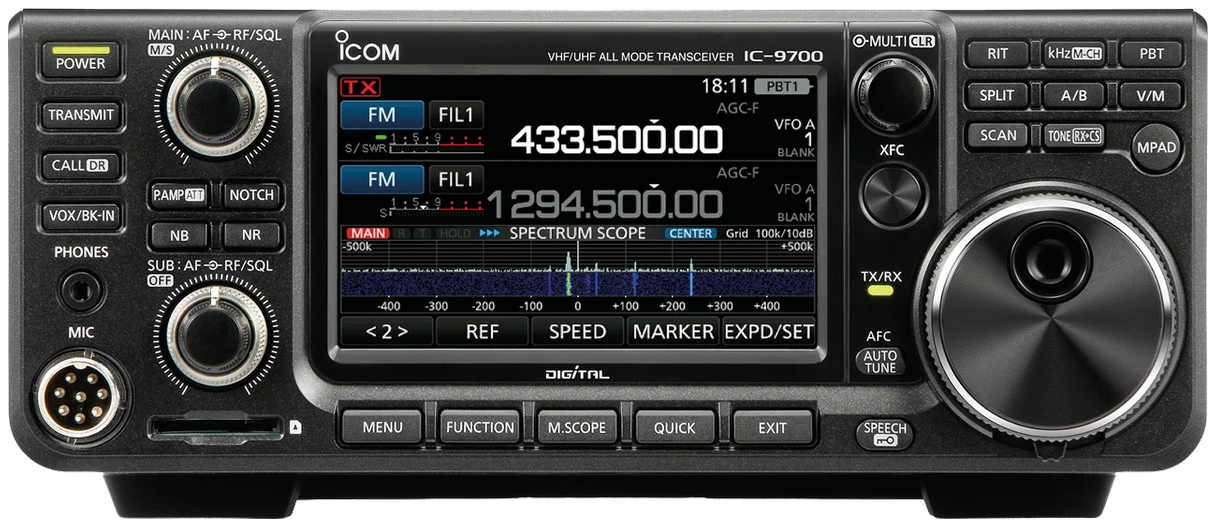Open the QUICK menu button

tap(675, 428)
